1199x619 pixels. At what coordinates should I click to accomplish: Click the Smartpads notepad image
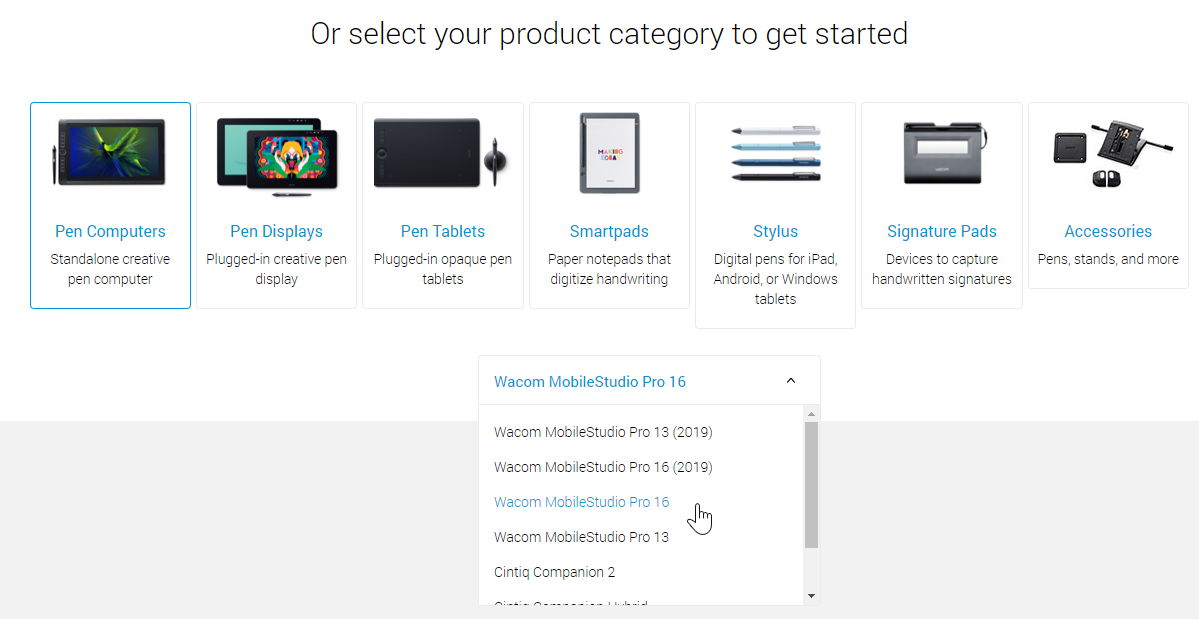coord(609,153)
